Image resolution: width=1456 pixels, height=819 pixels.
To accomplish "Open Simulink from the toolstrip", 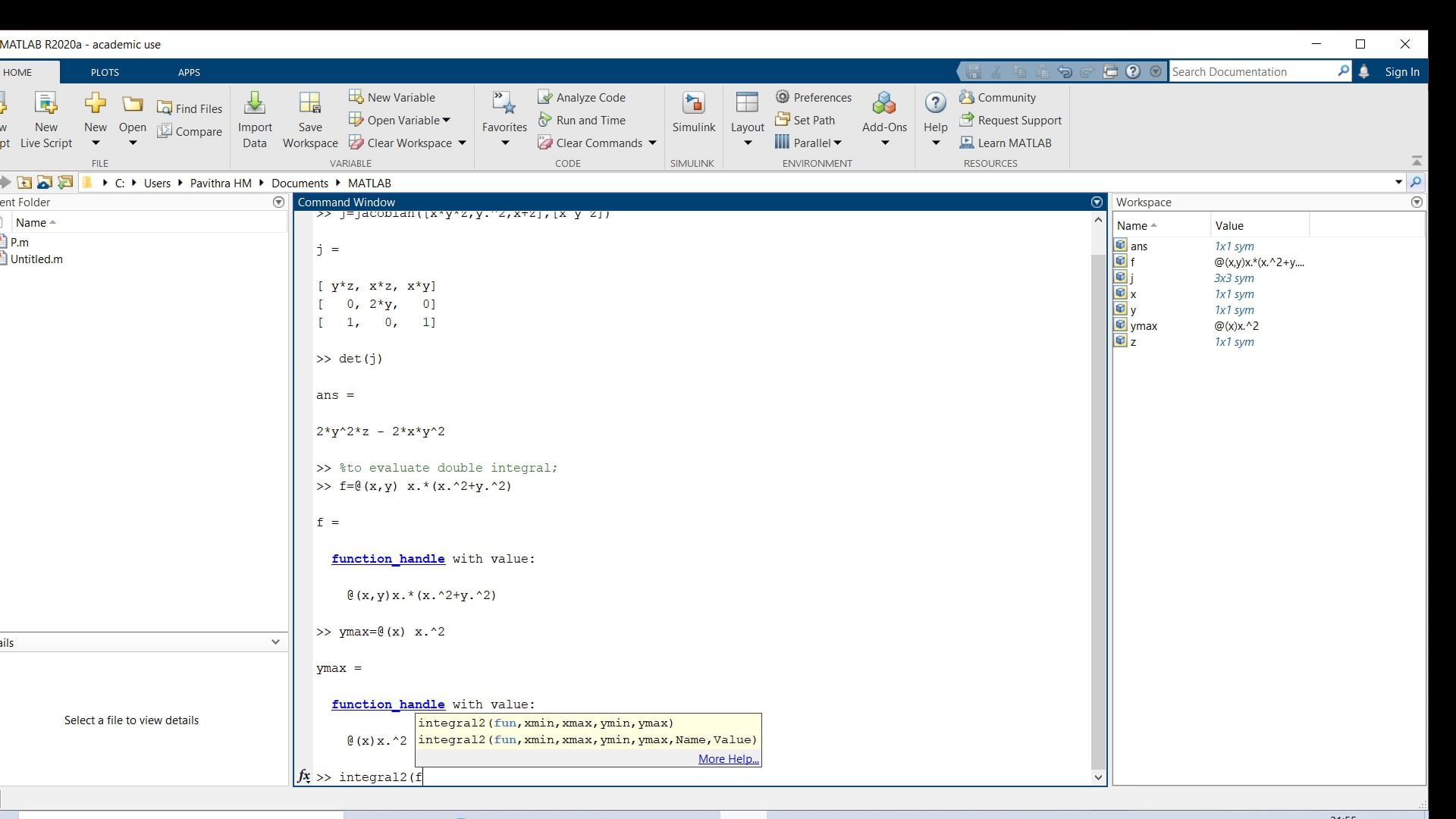I will (693, 114).
